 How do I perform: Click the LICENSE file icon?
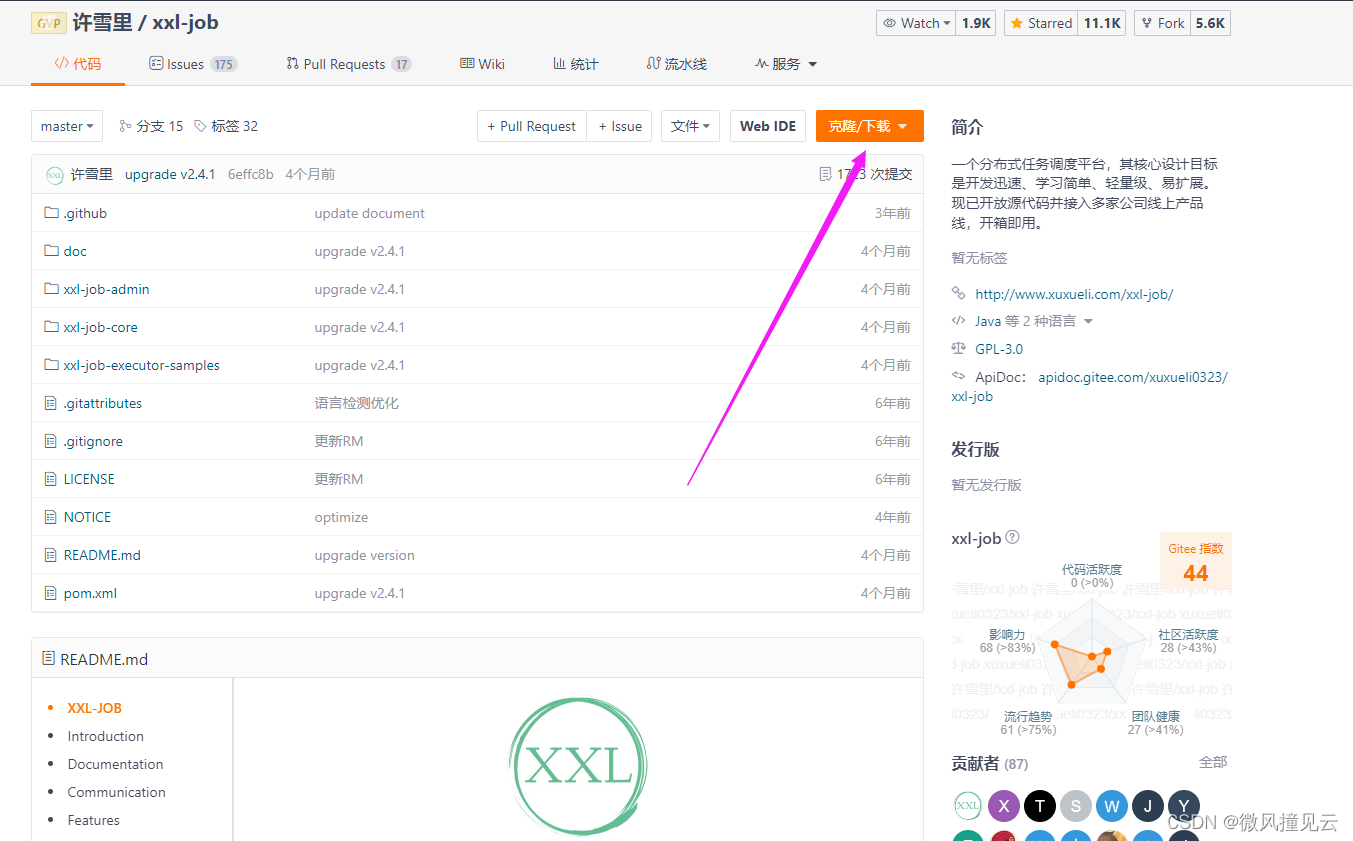coord(51,479)
